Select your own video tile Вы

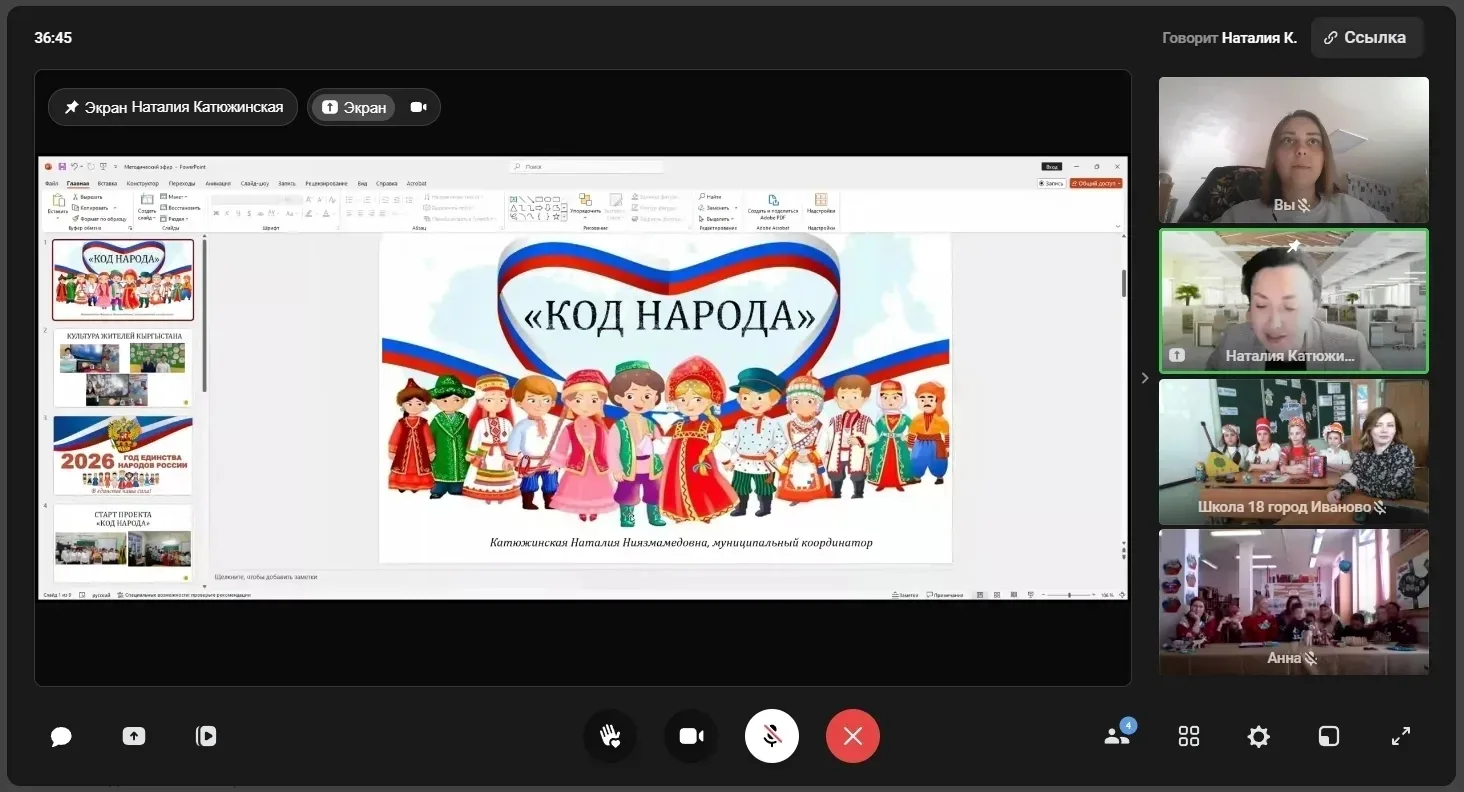coord(1294,150)
